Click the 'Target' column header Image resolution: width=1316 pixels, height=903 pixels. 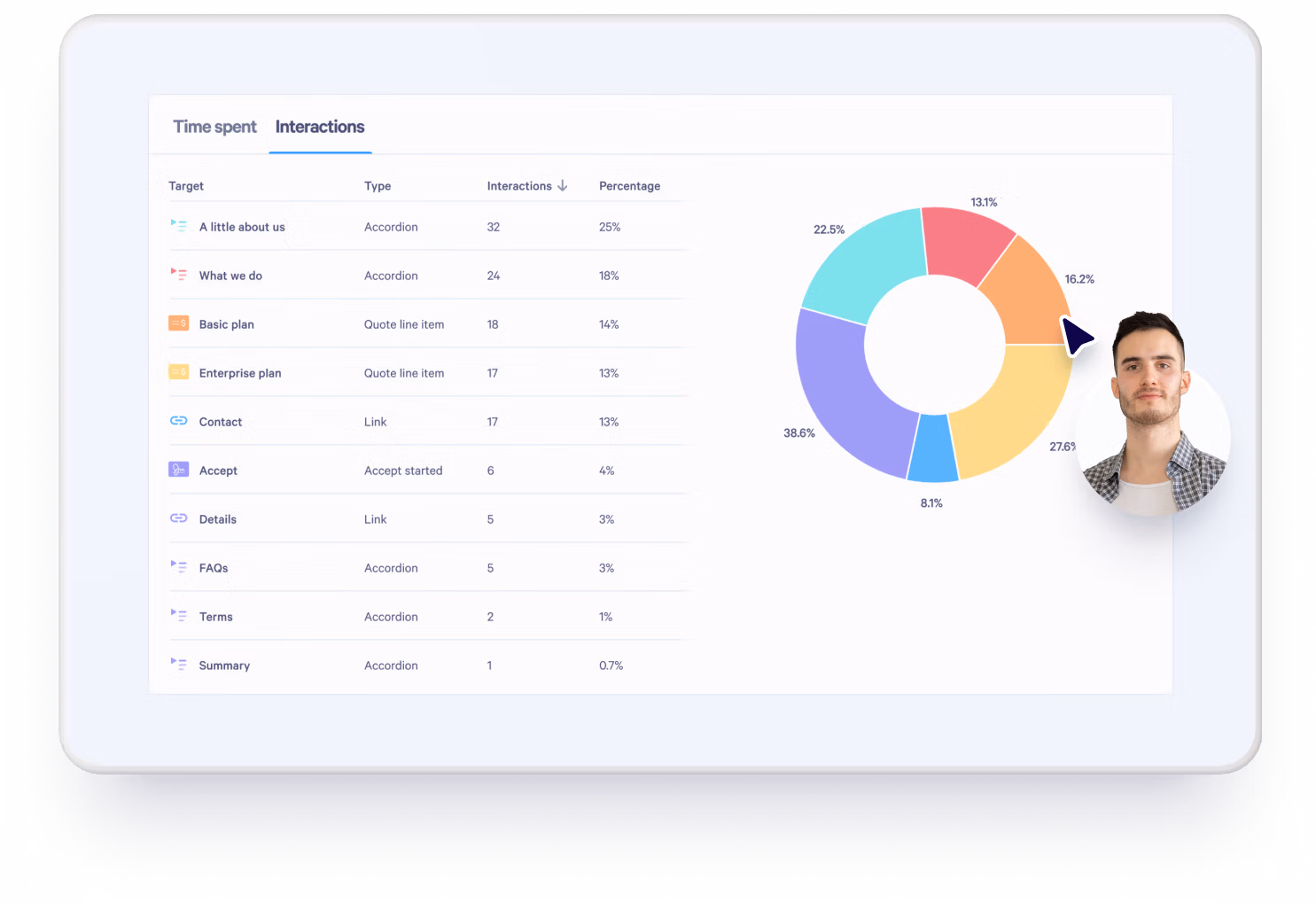click(x=186, y=185)
